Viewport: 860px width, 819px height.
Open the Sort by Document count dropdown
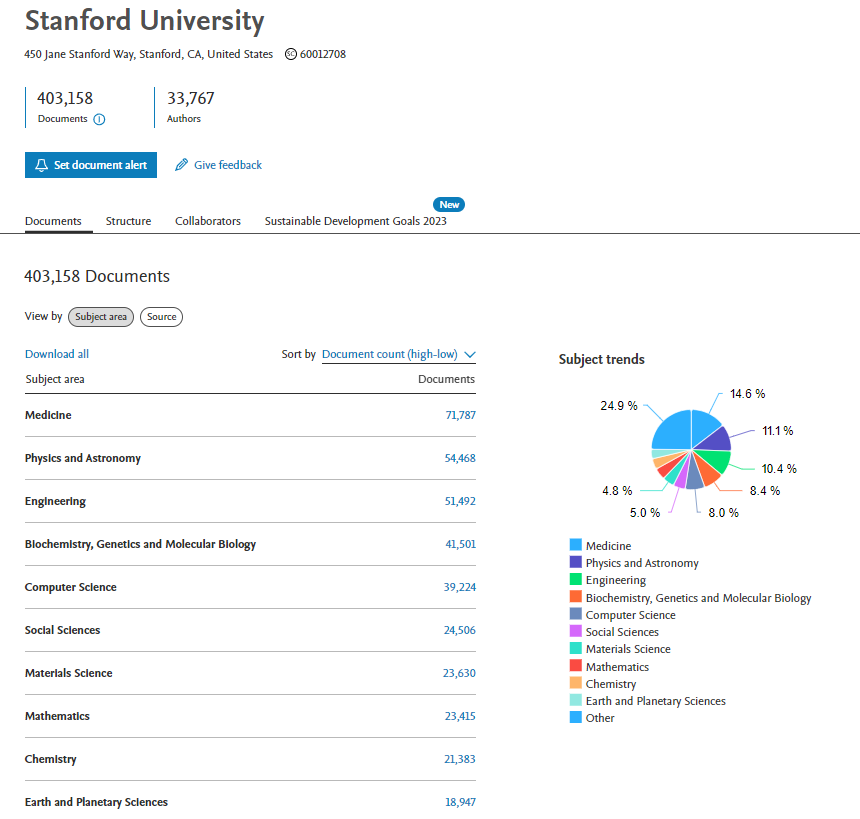tap(399, 354)
